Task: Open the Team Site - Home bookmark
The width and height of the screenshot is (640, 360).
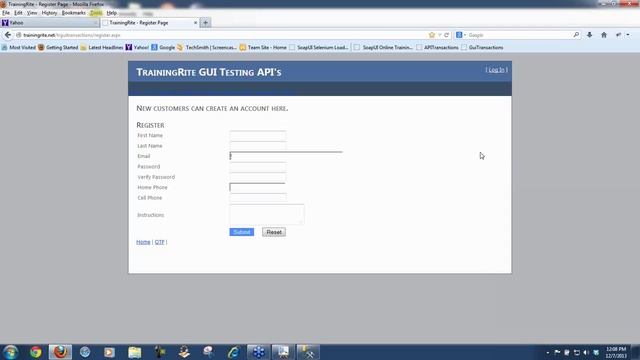Action: (x=263, y=47)
